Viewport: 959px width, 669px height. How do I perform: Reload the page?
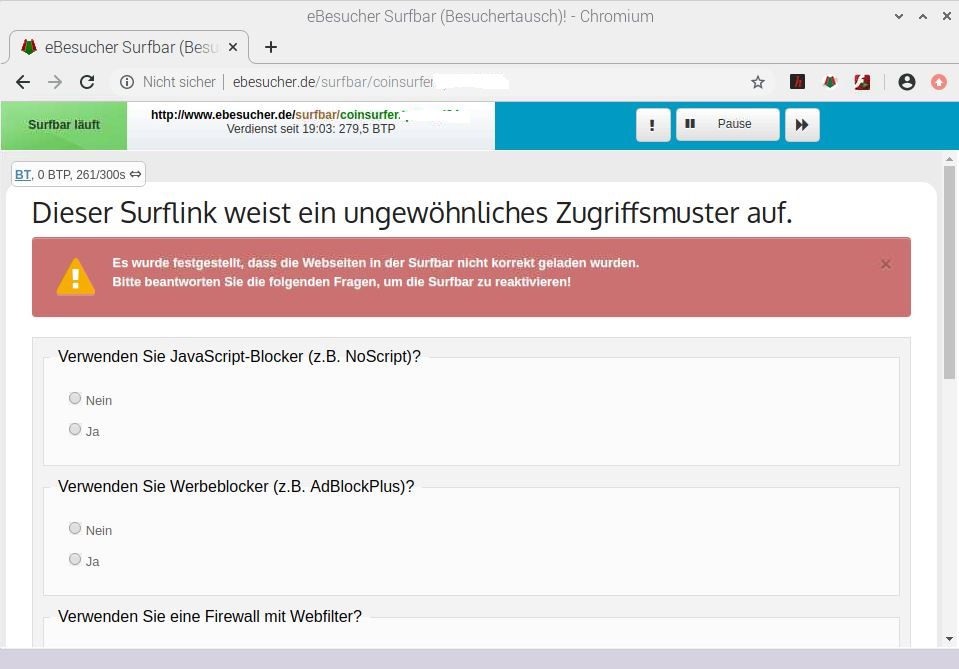pos(87,82)
